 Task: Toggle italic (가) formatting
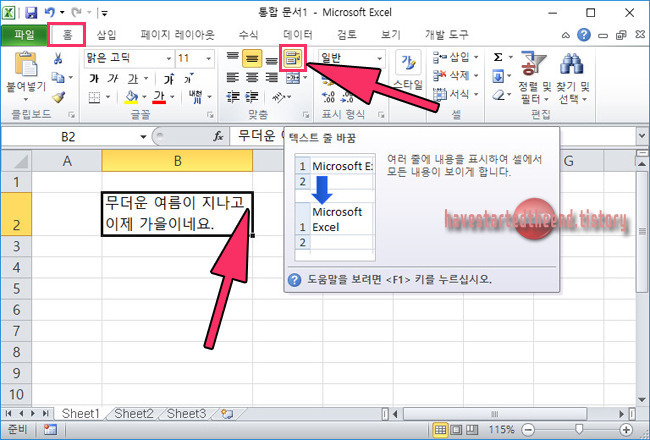112,78
